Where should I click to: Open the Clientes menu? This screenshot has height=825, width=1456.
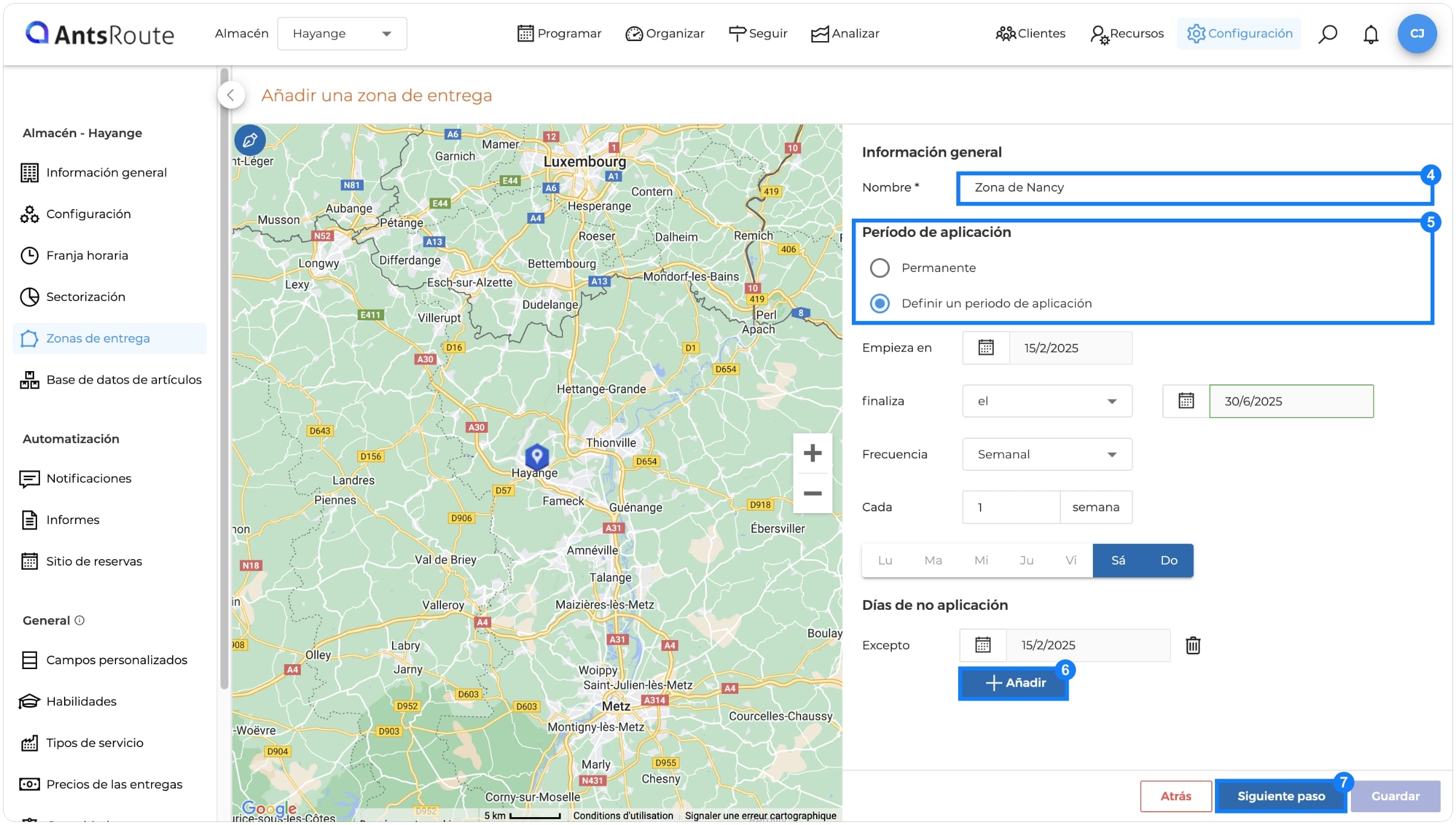(1031, 34)
